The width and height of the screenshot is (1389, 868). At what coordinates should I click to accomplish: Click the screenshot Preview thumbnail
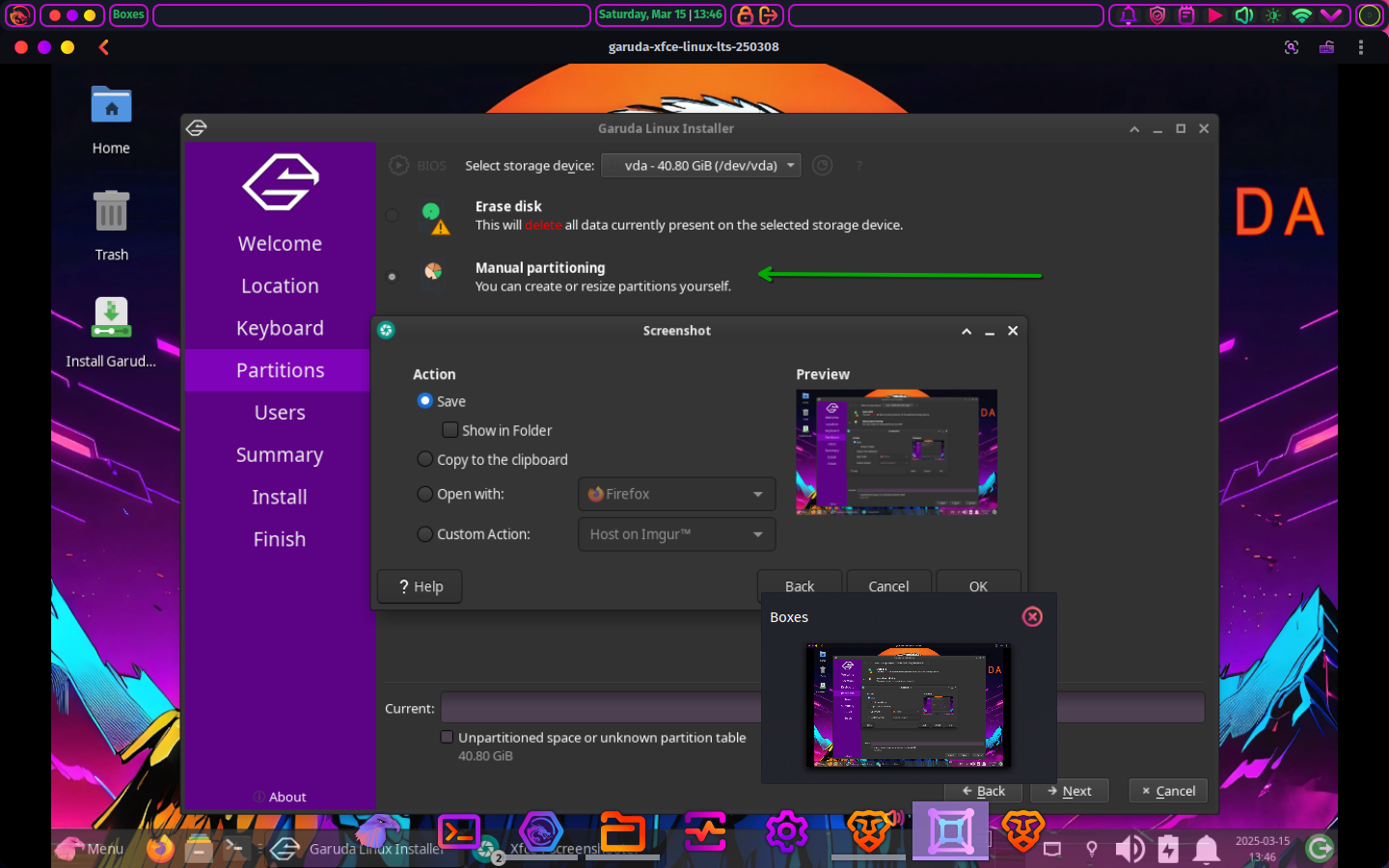point(896,451)
